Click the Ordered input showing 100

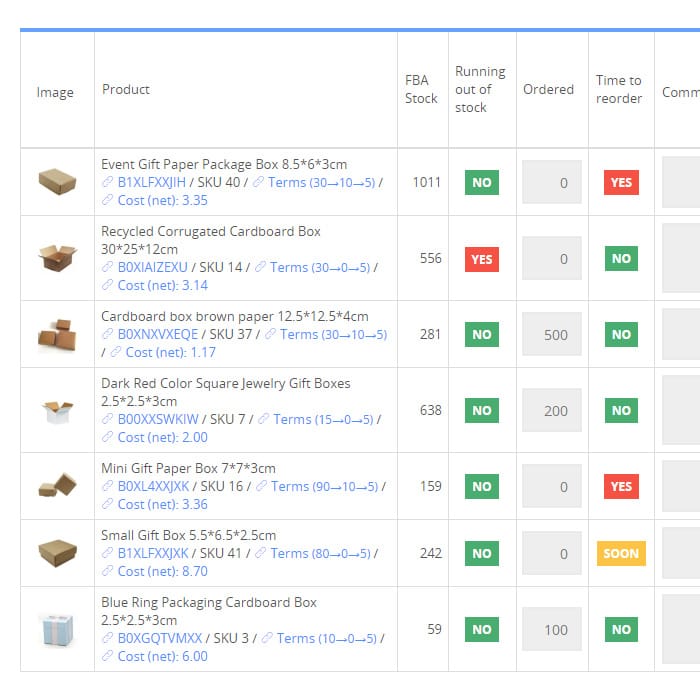point(552,630)
